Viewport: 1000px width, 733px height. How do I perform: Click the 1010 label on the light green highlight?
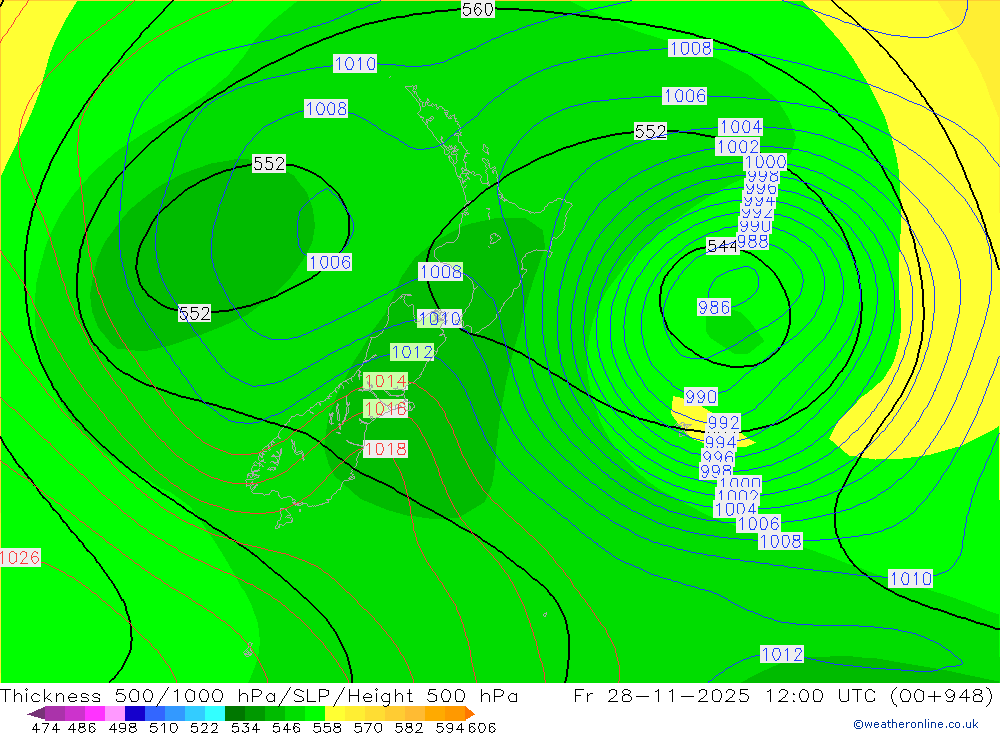click(439, 318)
